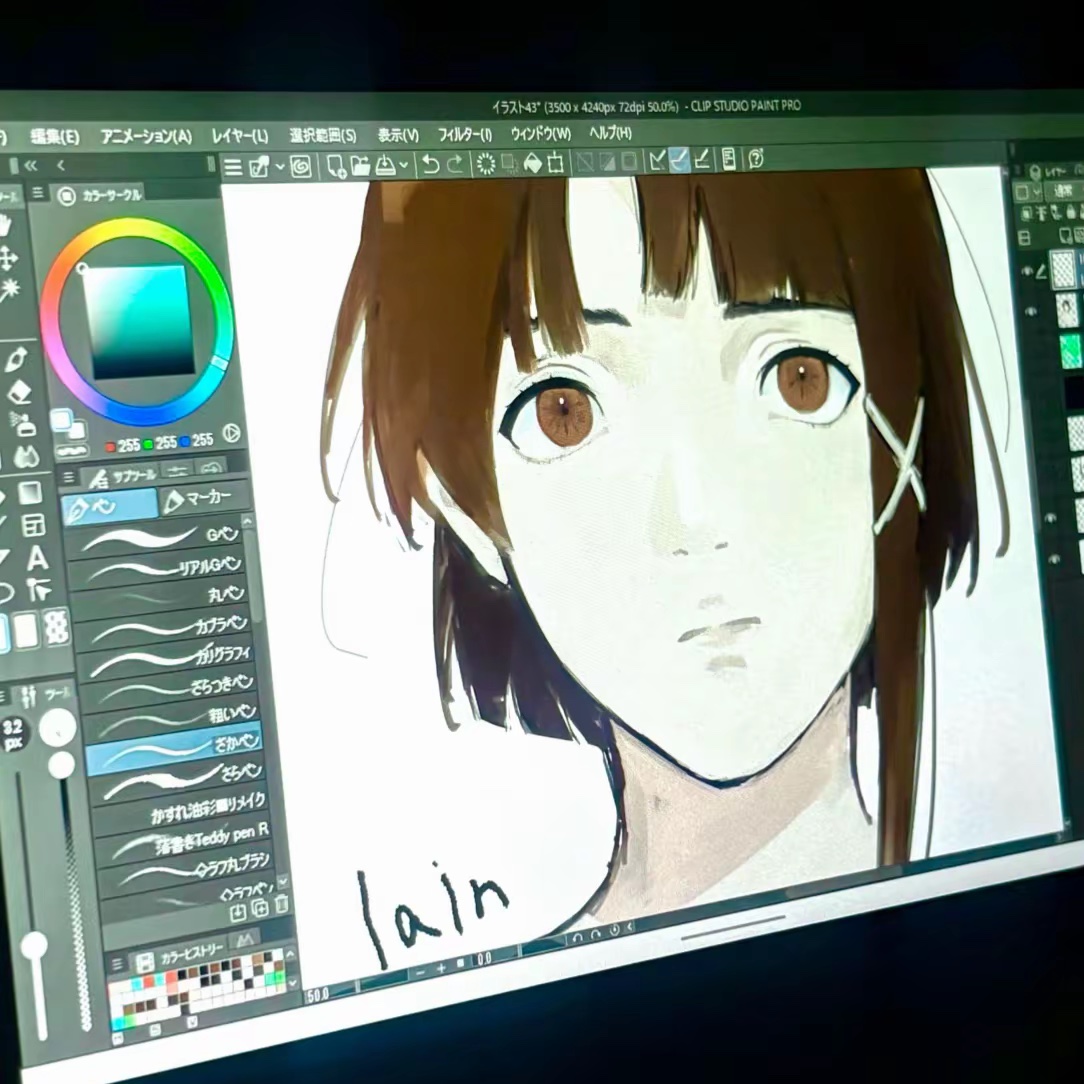This screenshot has width=1084, height=1084.
Task: Select the sub drawing color chip
Action: tap(75, 429)
